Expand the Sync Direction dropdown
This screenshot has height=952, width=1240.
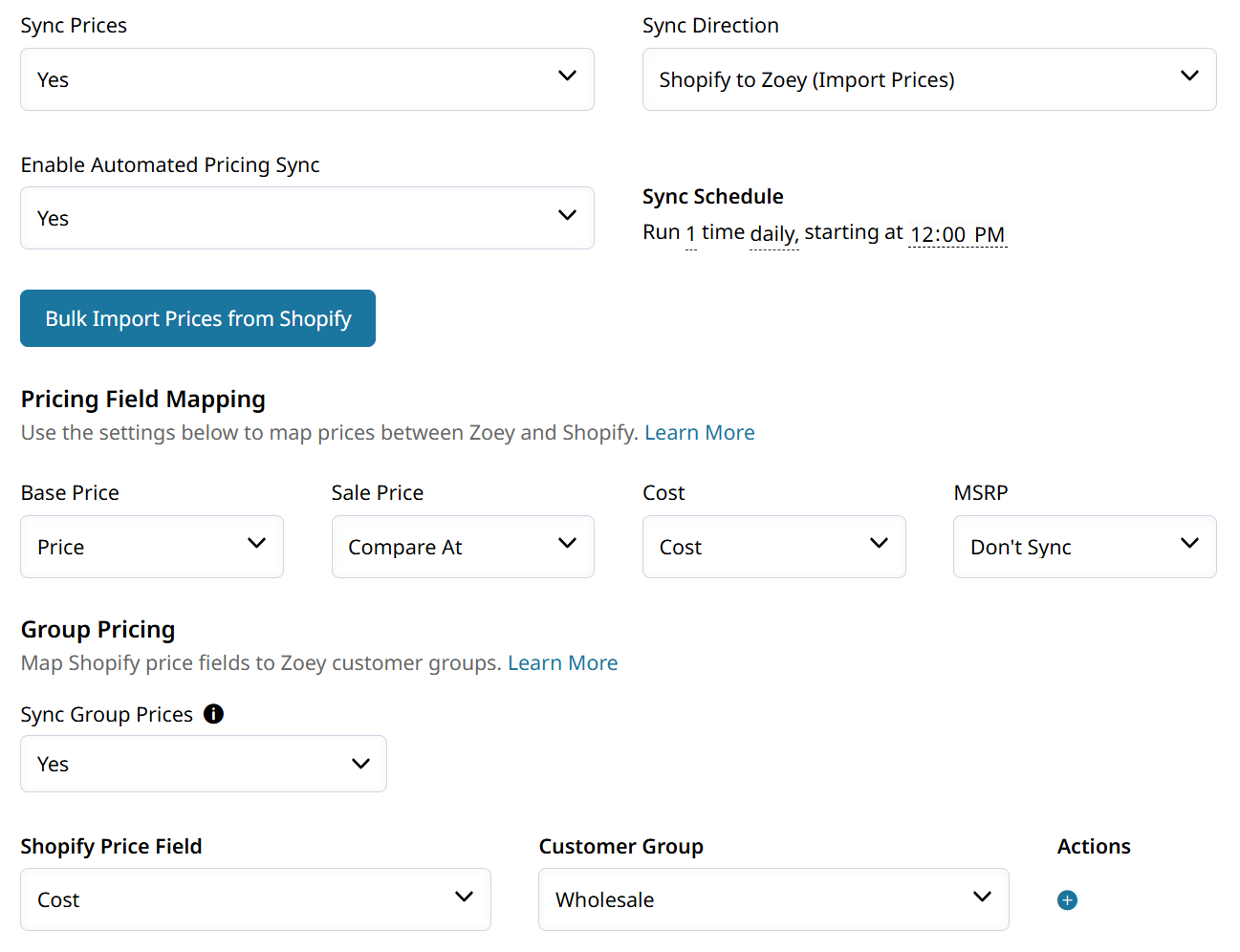tap(928, 79)
